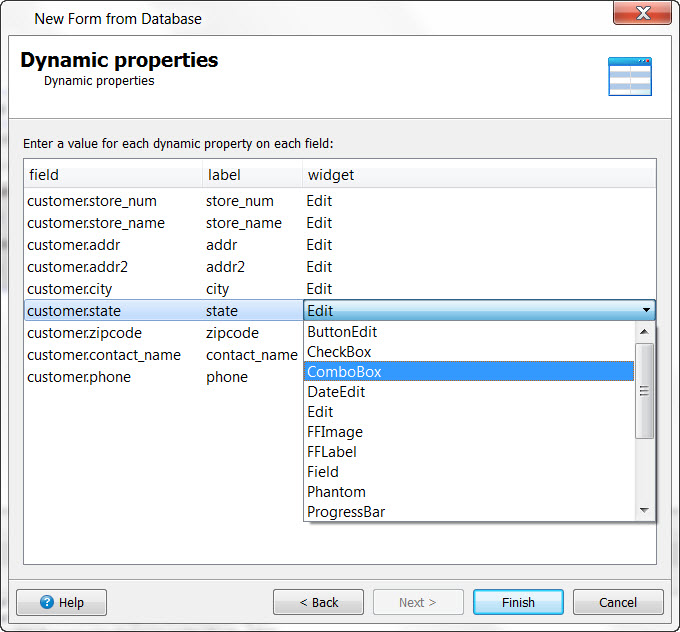Choose FFImage from the dropdown list

pyautogui.click(x=335, y=431)
